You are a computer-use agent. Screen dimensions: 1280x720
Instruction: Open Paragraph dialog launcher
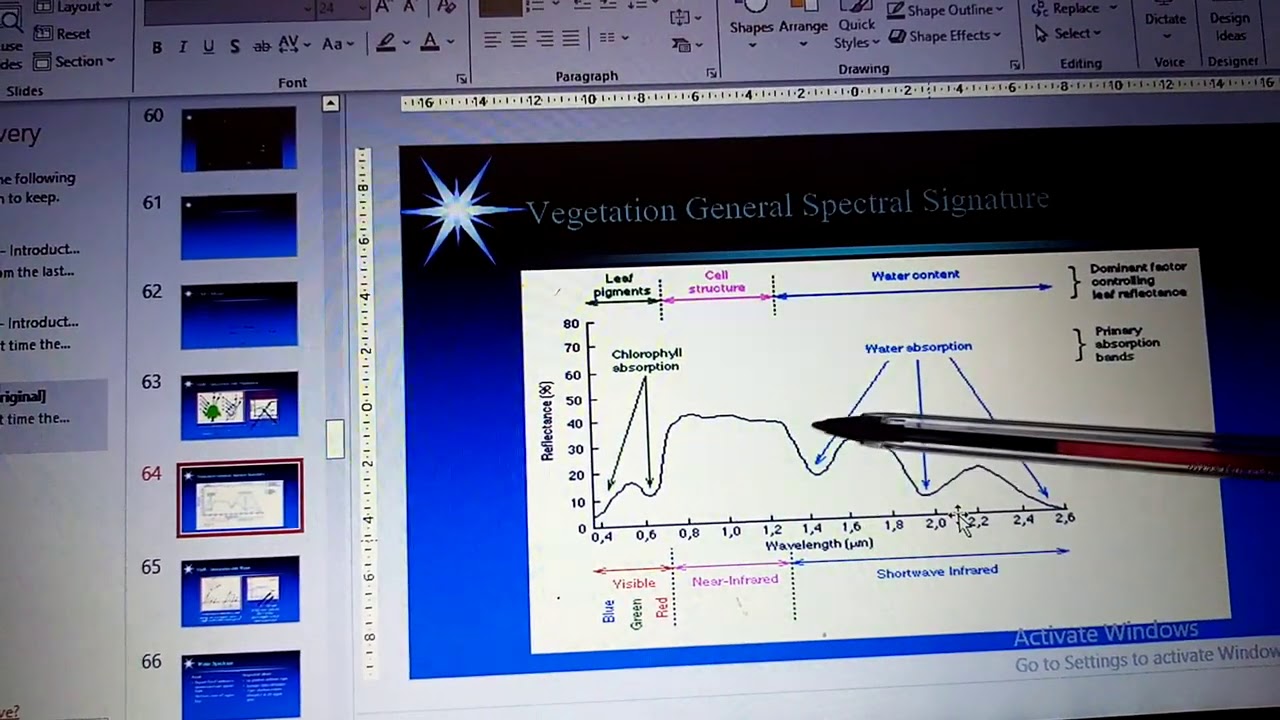711,73
